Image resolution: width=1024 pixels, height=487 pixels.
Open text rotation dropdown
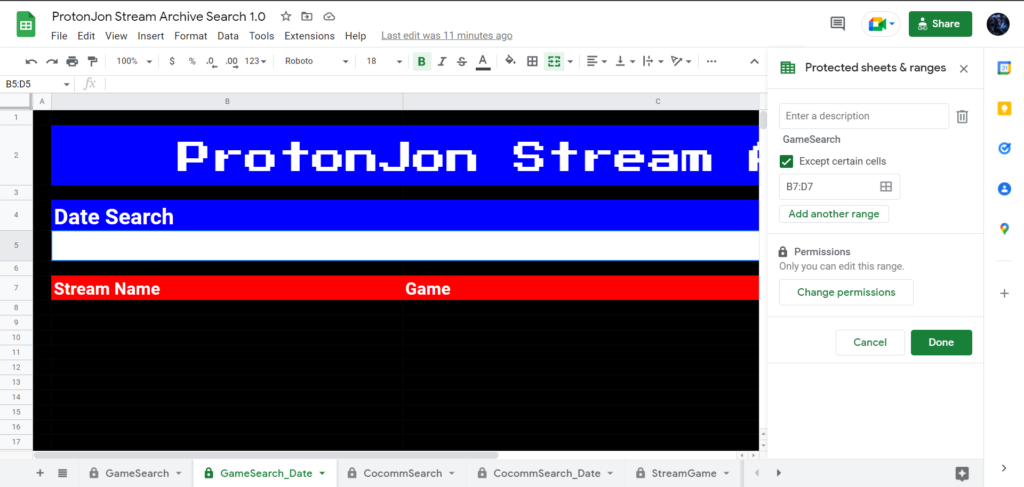681,61
